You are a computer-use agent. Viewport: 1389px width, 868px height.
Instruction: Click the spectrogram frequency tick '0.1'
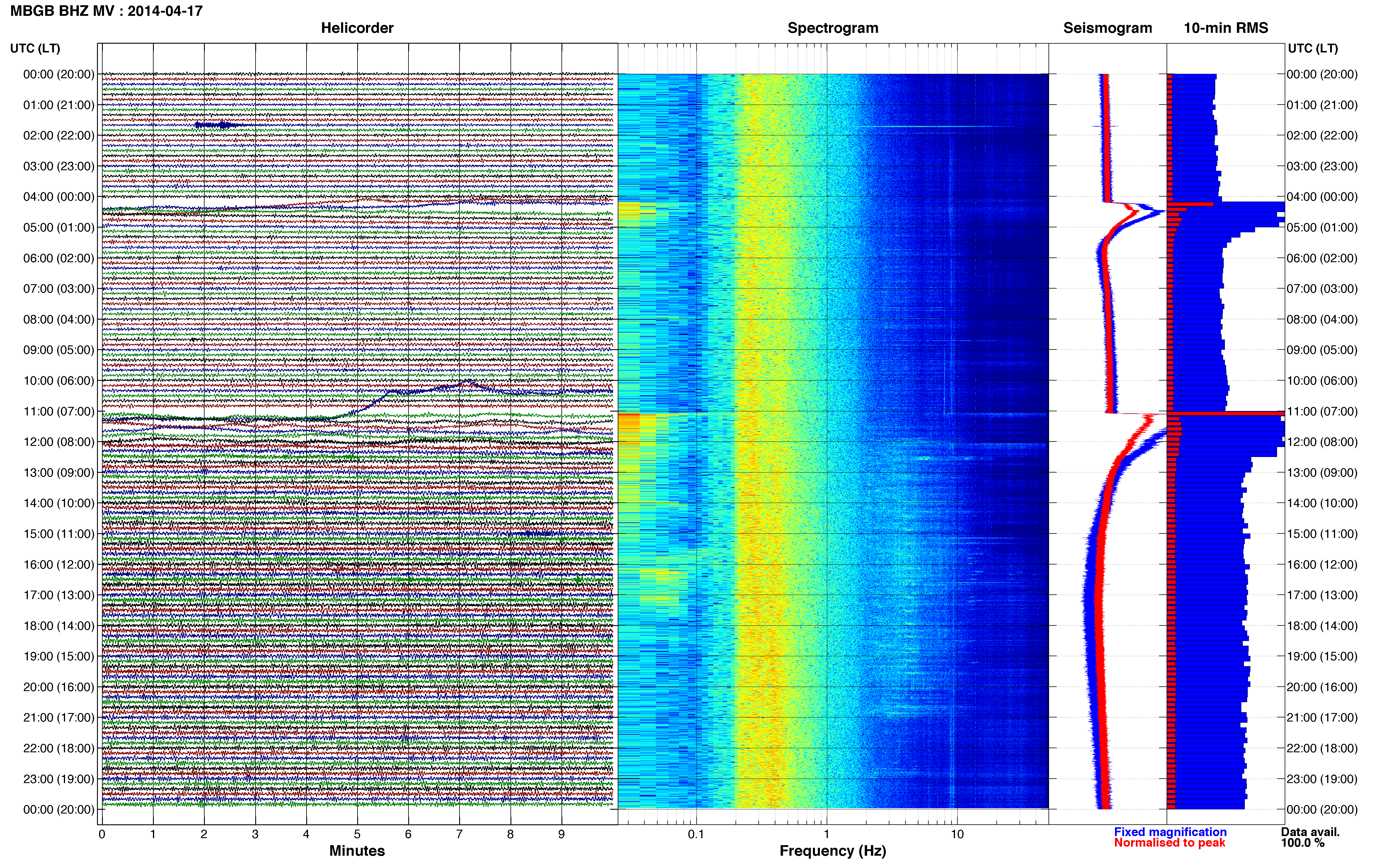[x=696, y=835]
